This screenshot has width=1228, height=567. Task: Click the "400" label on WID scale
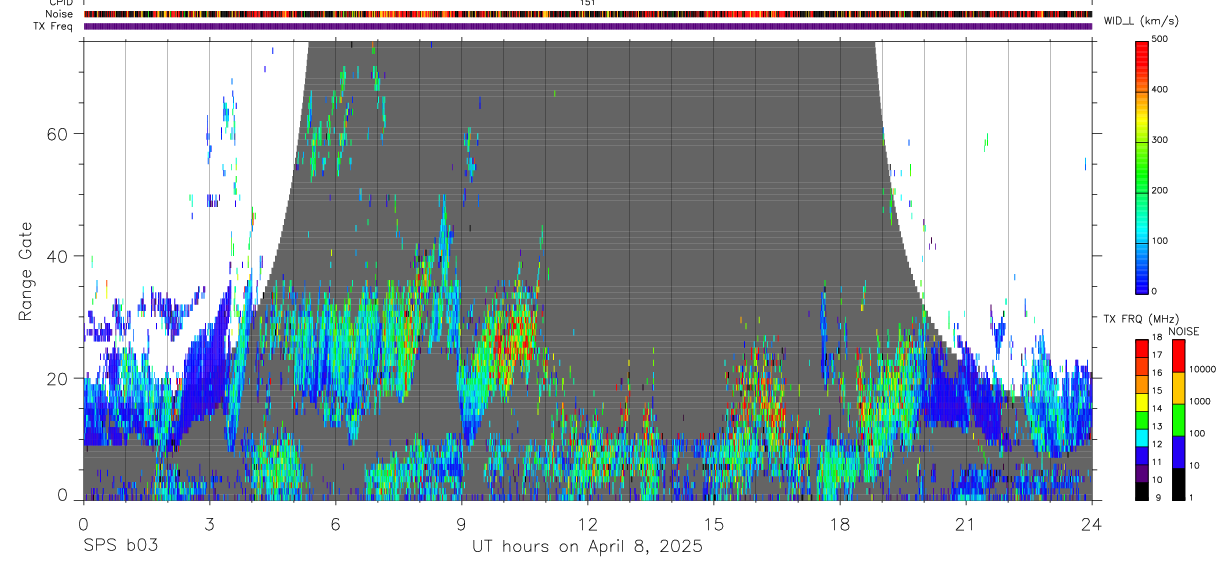coord(1160,90)
